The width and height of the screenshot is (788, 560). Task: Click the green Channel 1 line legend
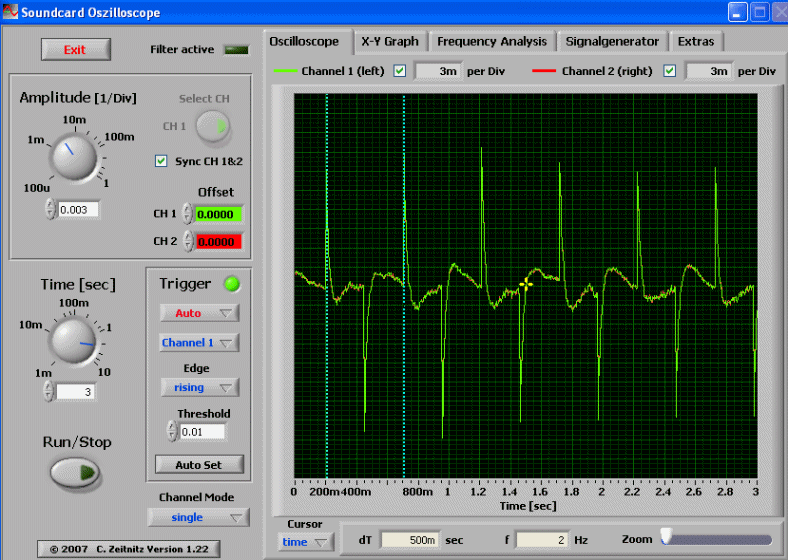click(x=285, y=71)
